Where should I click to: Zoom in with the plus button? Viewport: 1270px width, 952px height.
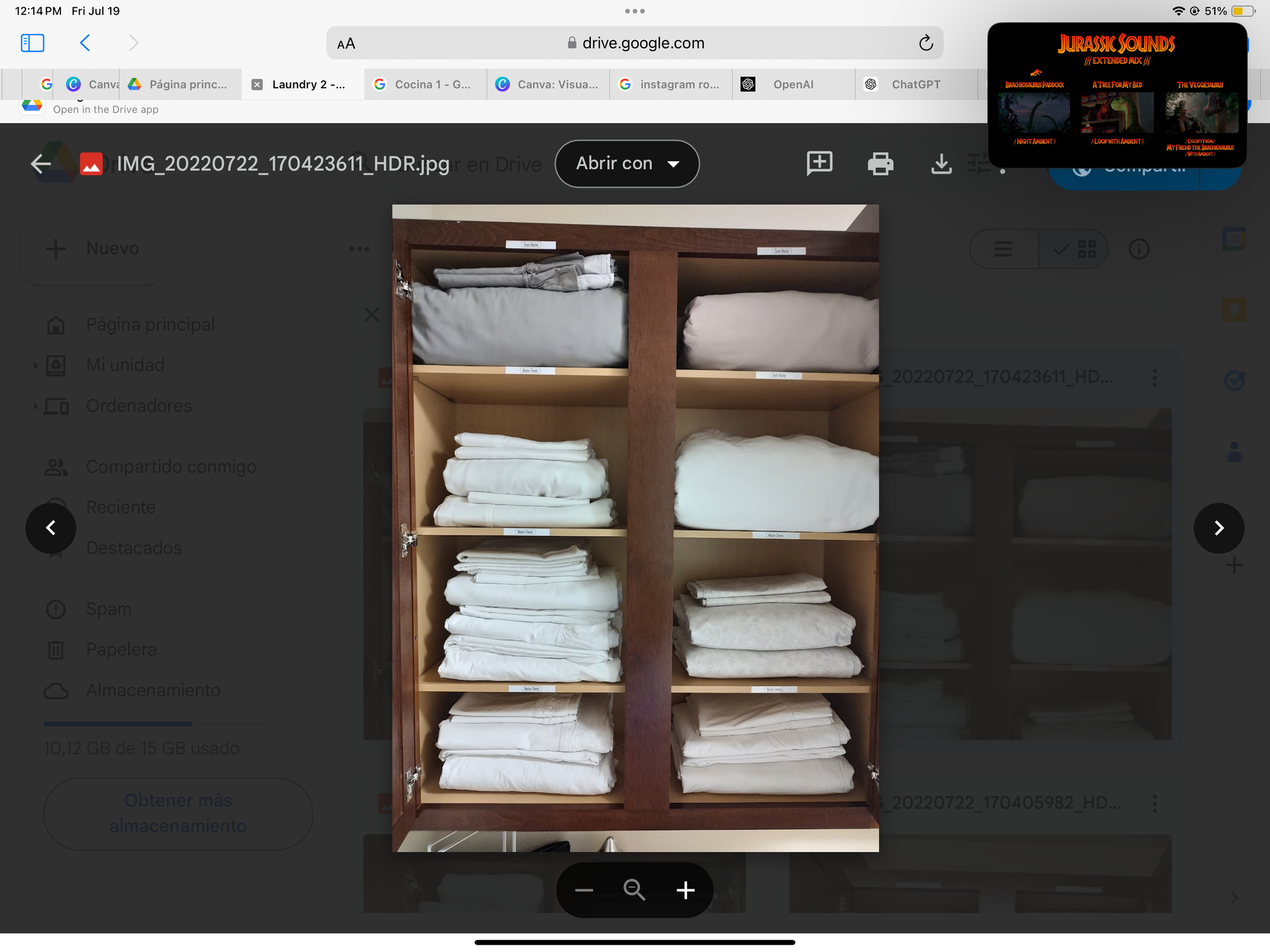[x=685, y=890]
